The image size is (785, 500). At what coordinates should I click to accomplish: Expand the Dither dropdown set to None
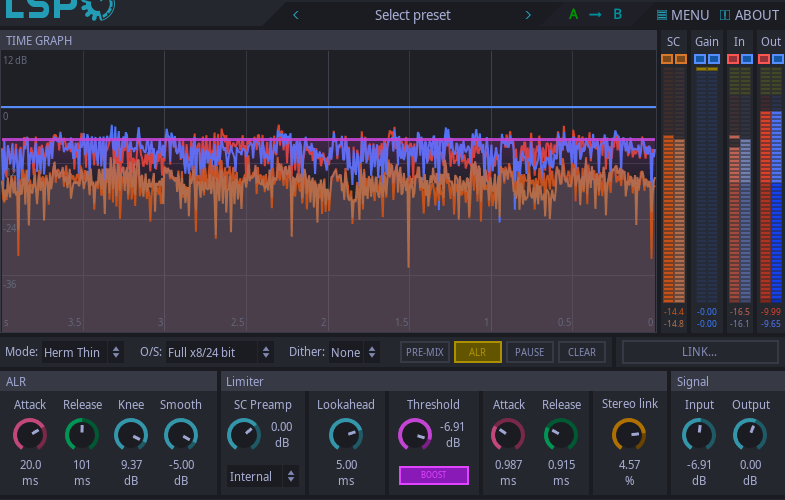tap(354, 352)
